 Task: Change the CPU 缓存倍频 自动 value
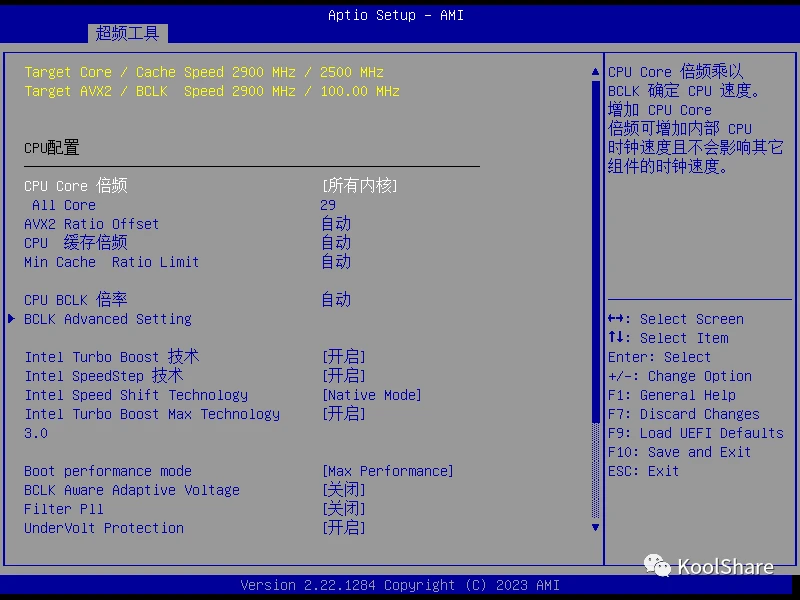click(336, 243)
